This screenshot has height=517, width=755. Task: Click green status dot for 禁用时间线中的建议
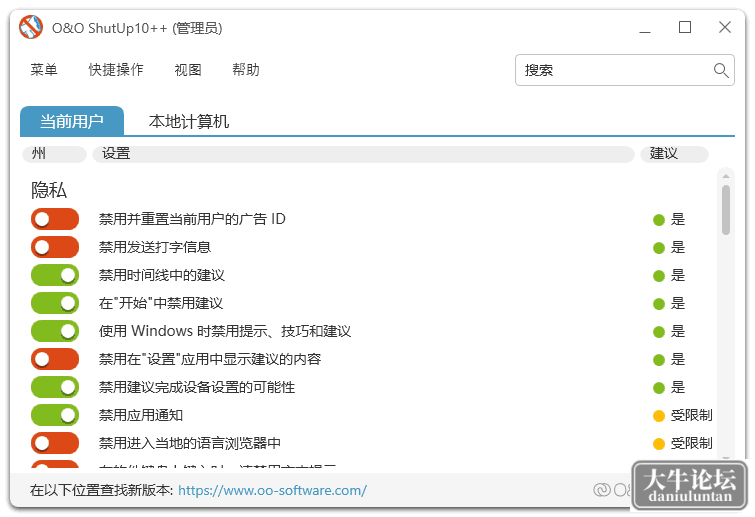[659, 276]
